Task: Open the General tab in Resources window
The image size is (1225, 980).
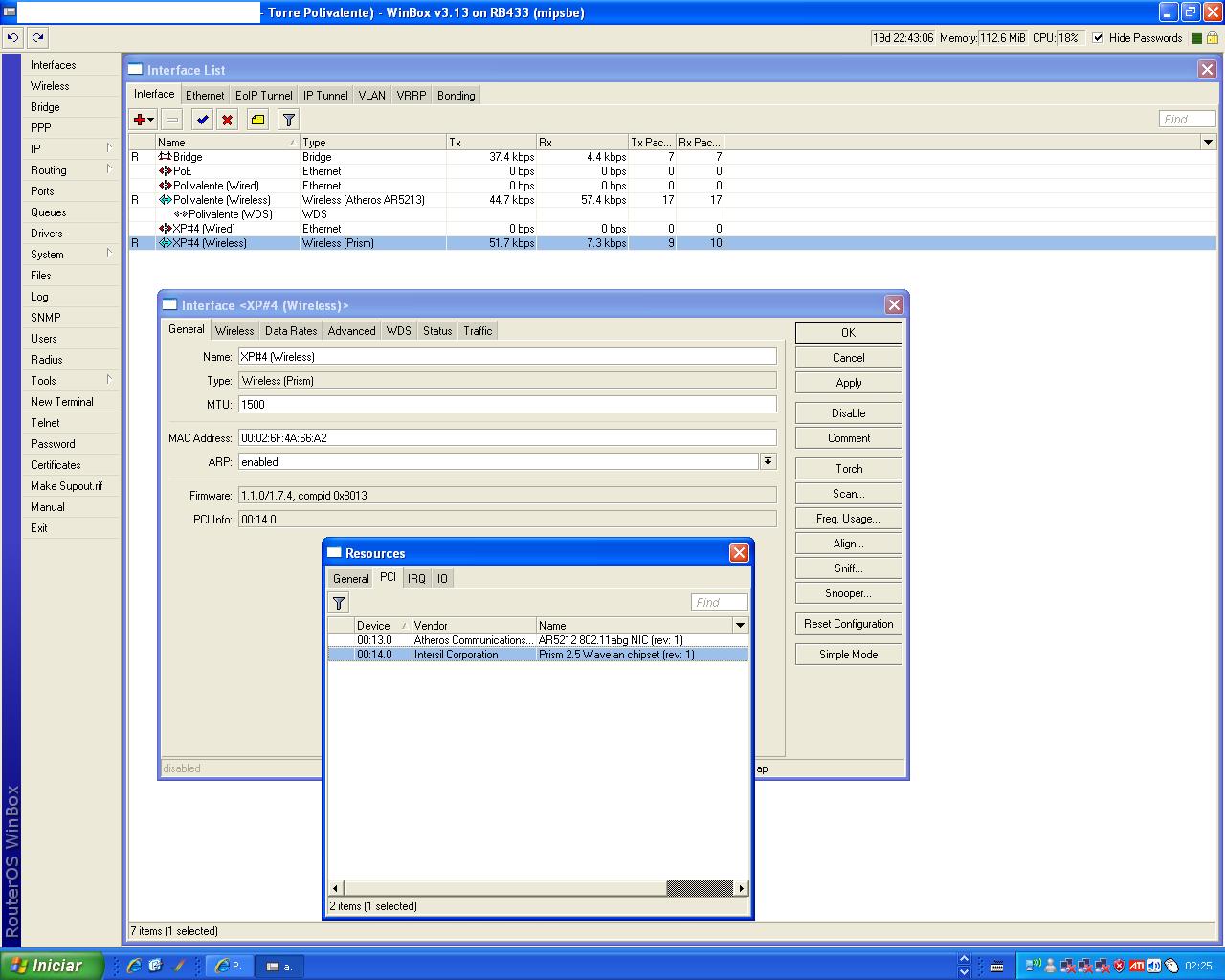Action: (350, 579)
